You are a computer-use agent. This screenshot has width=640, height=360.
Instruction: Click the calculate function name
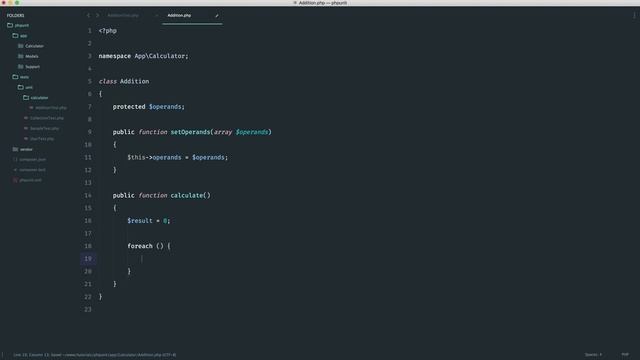click(x=187, y=195)
